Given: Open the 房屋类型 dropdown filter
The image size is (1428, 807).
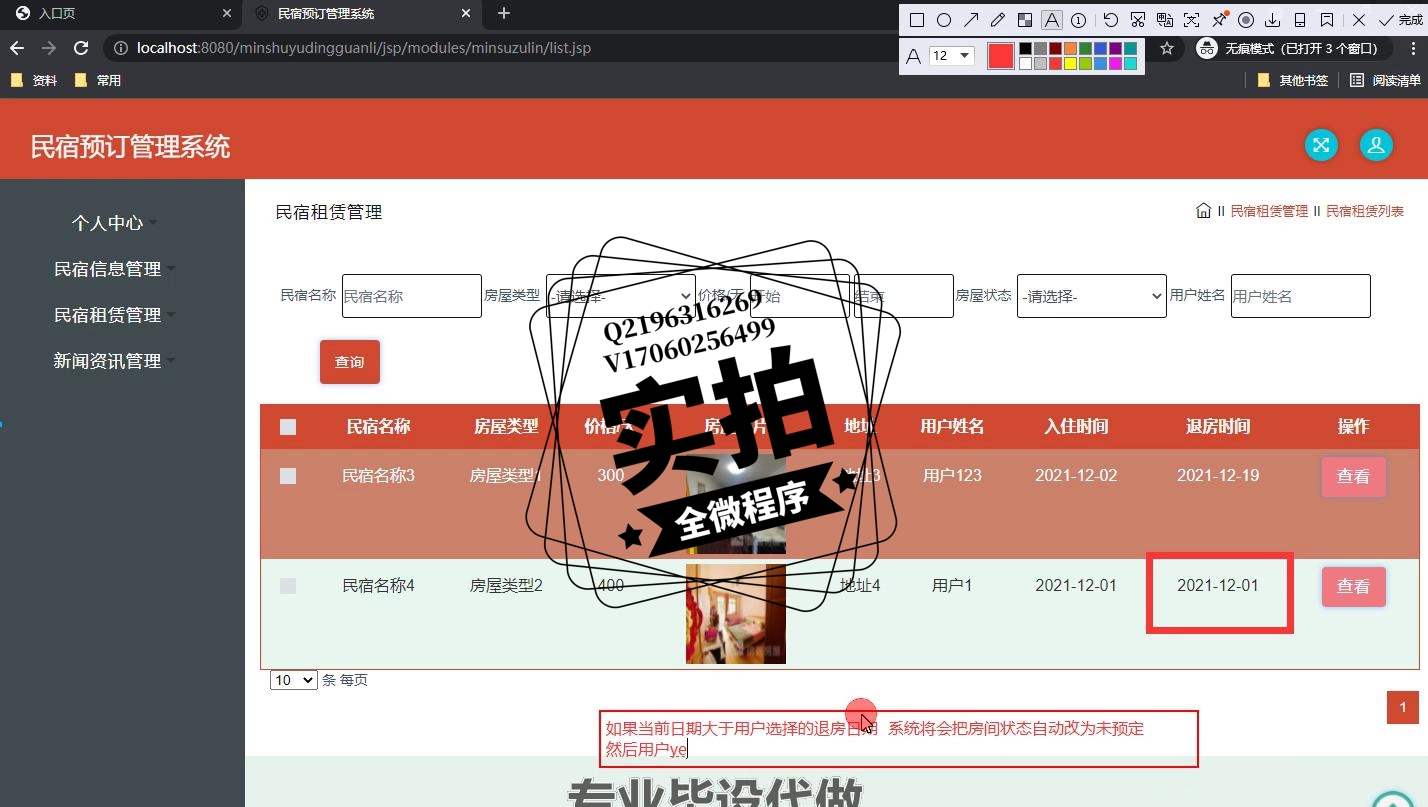Looking at the screenshot, I should pyautogui.click(x=621, y=296).
